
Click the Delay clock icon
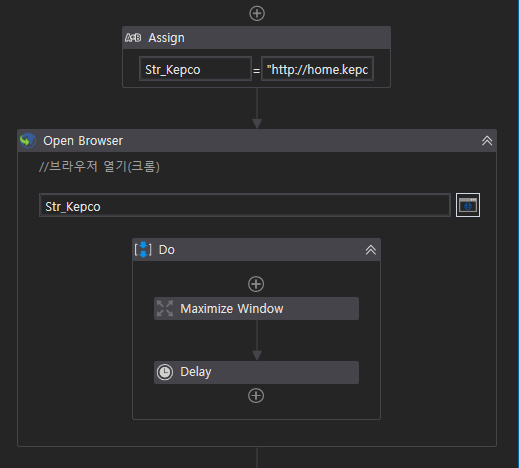(165, 372)
